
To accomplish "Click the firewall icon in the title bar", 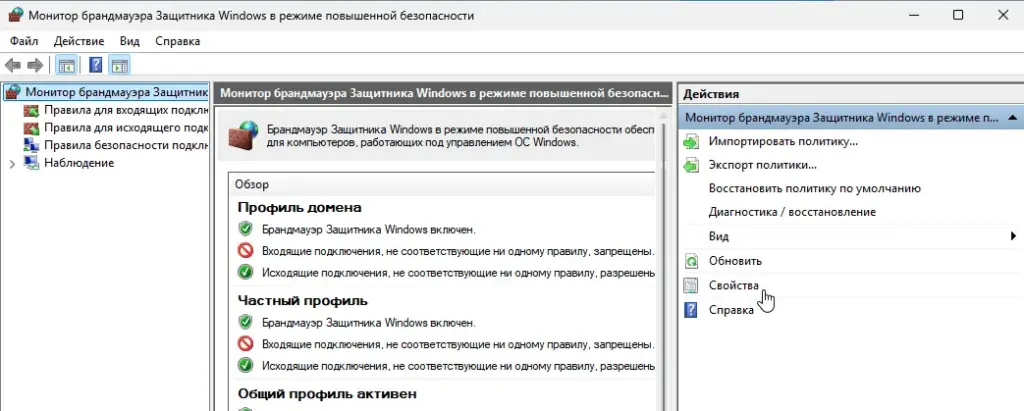I will 14,15.
